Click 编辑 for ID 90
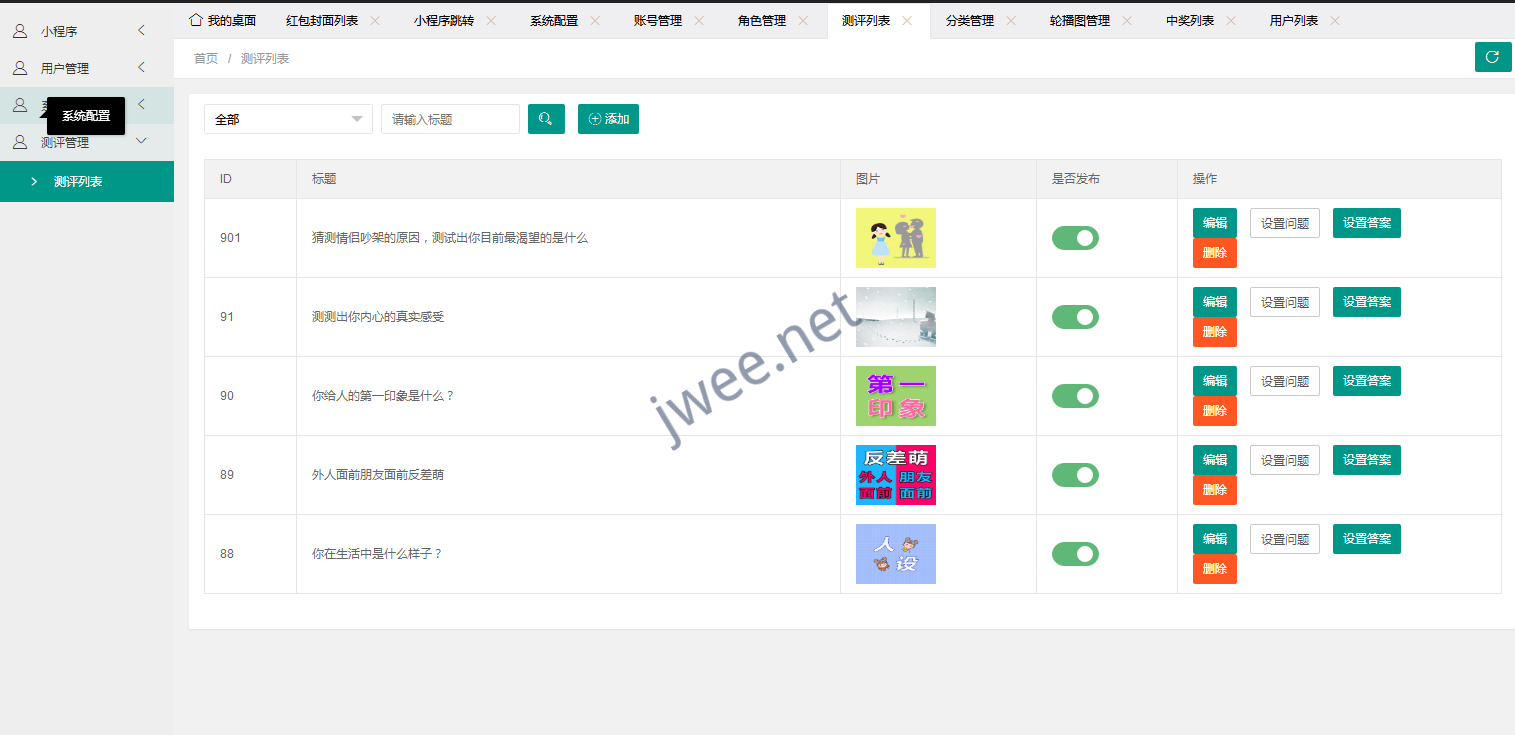Viewport: 1515px width, 735px height. 1215,381
